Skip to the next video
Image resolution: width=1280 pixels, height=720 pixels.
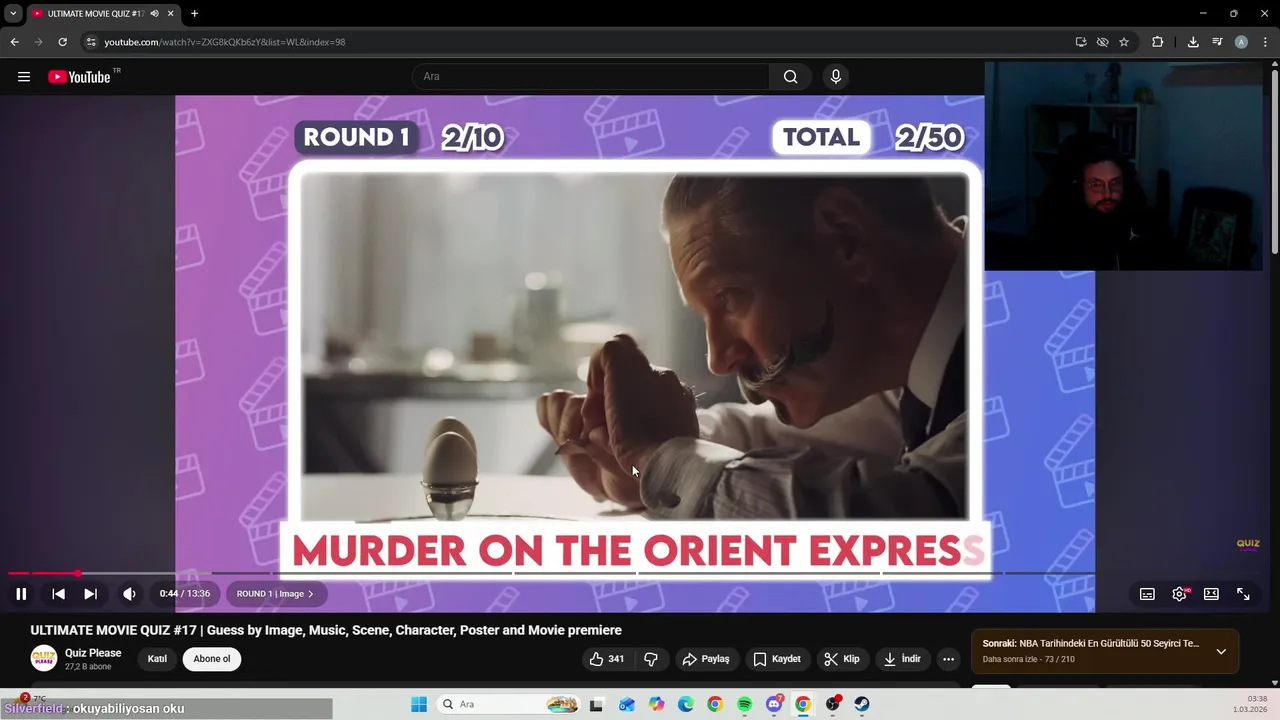pyautogui.click(x=90, y=594)
